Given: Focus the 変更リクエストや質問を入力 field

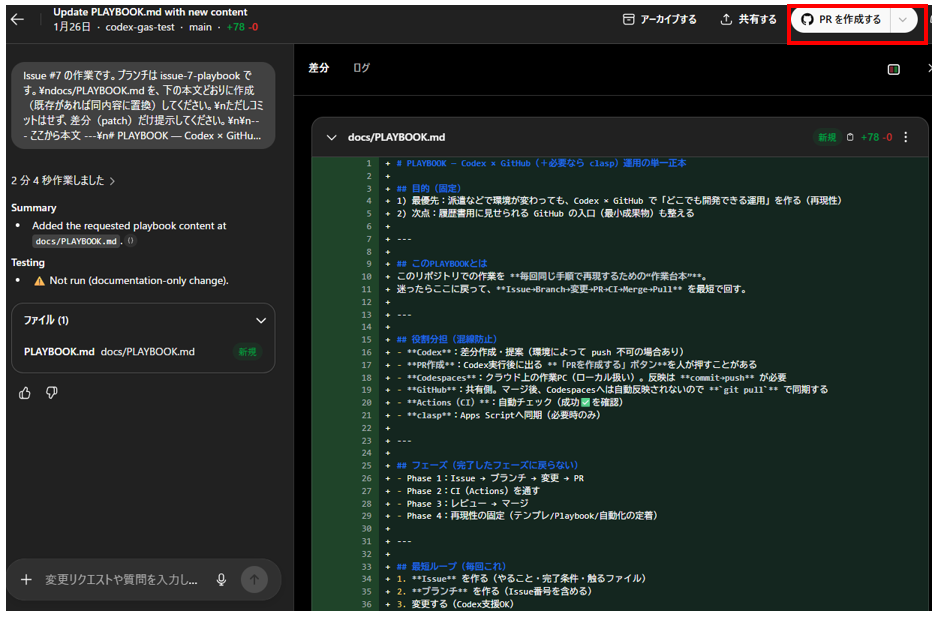Looking at the screenshot, I should click(121, 579).
